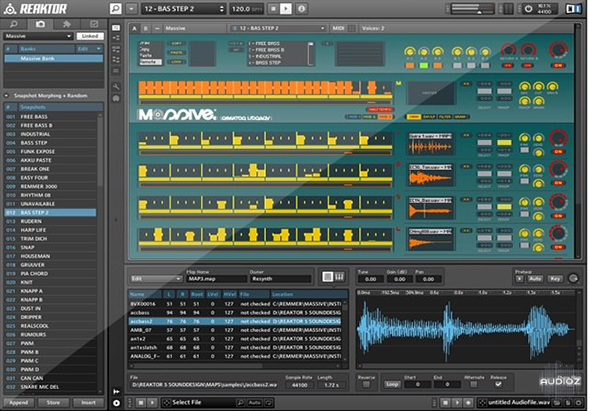Select the AMB_07 row in sample list
The image size is (590, 411).
coord(236,330)
